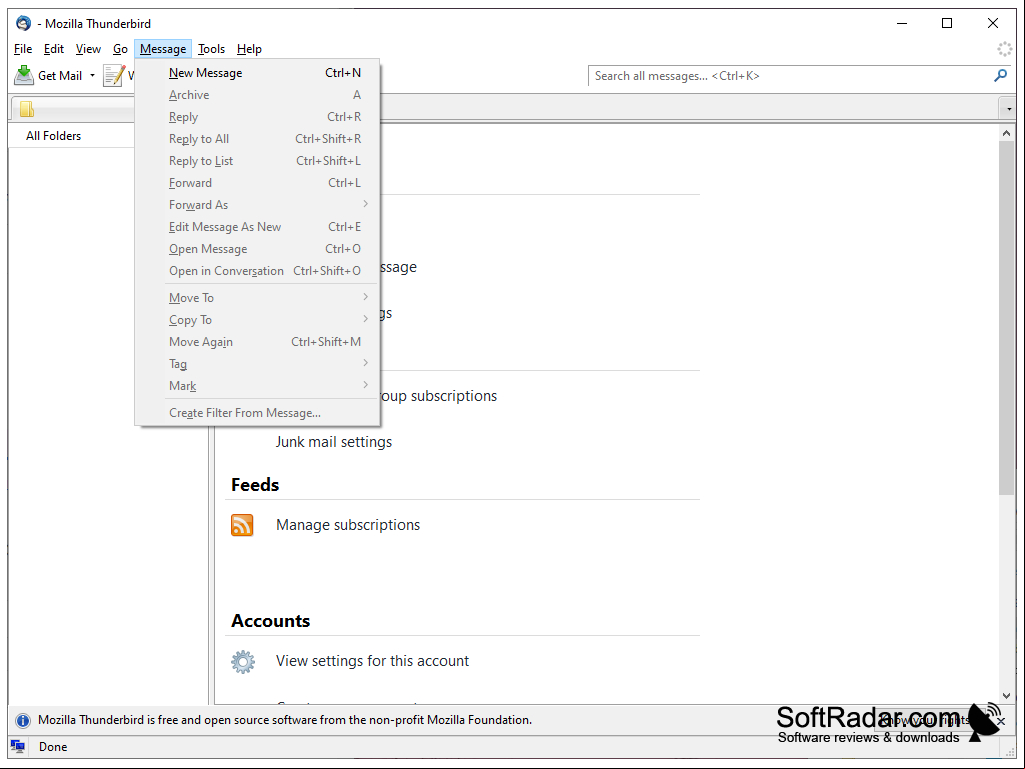The width and height of the screenshot is (1025, 769).
Task: Expand the Mark submenu
Action: 365,385
